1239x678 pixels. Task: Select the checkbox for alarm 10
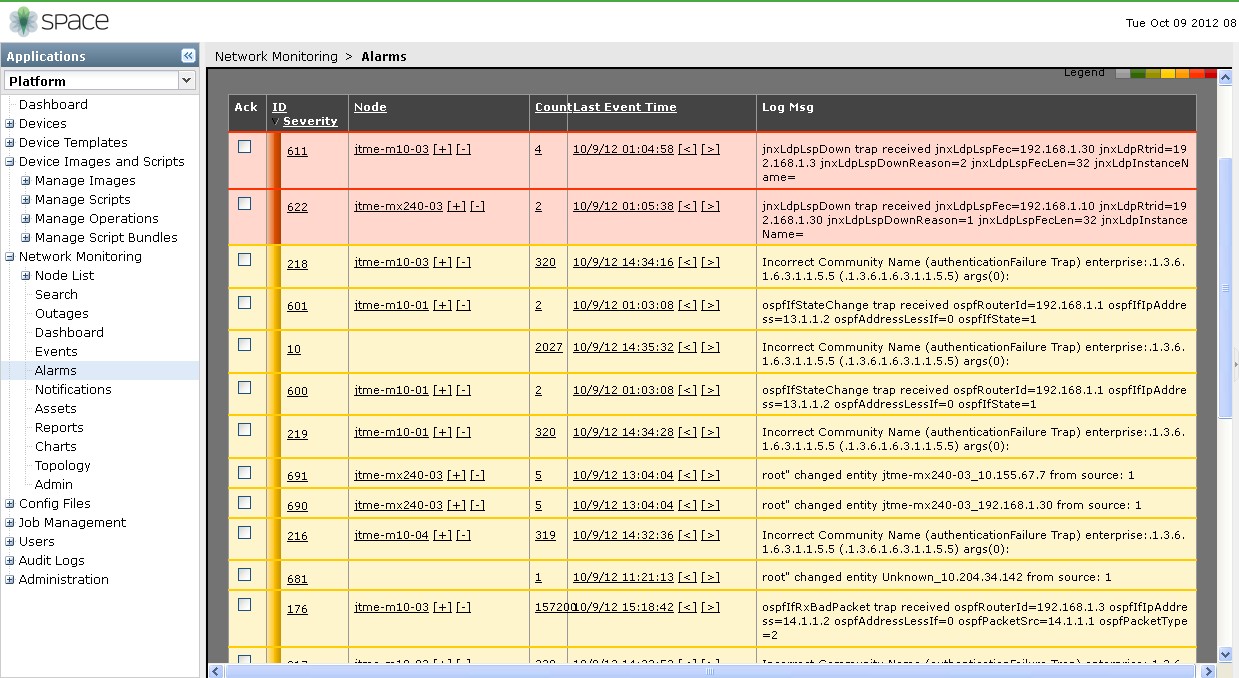(245, 345)
